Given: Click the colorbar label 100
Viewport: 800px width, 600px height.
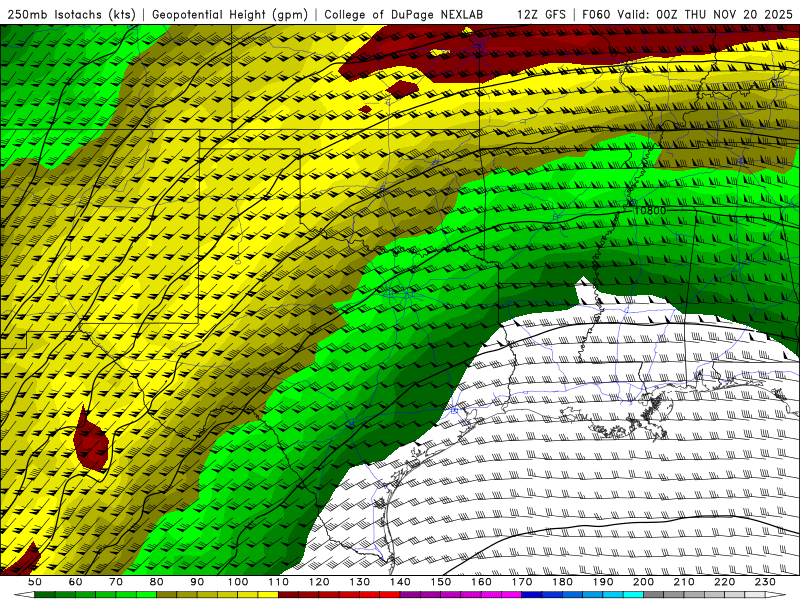Looking at the screenshot, I should 238,582.
